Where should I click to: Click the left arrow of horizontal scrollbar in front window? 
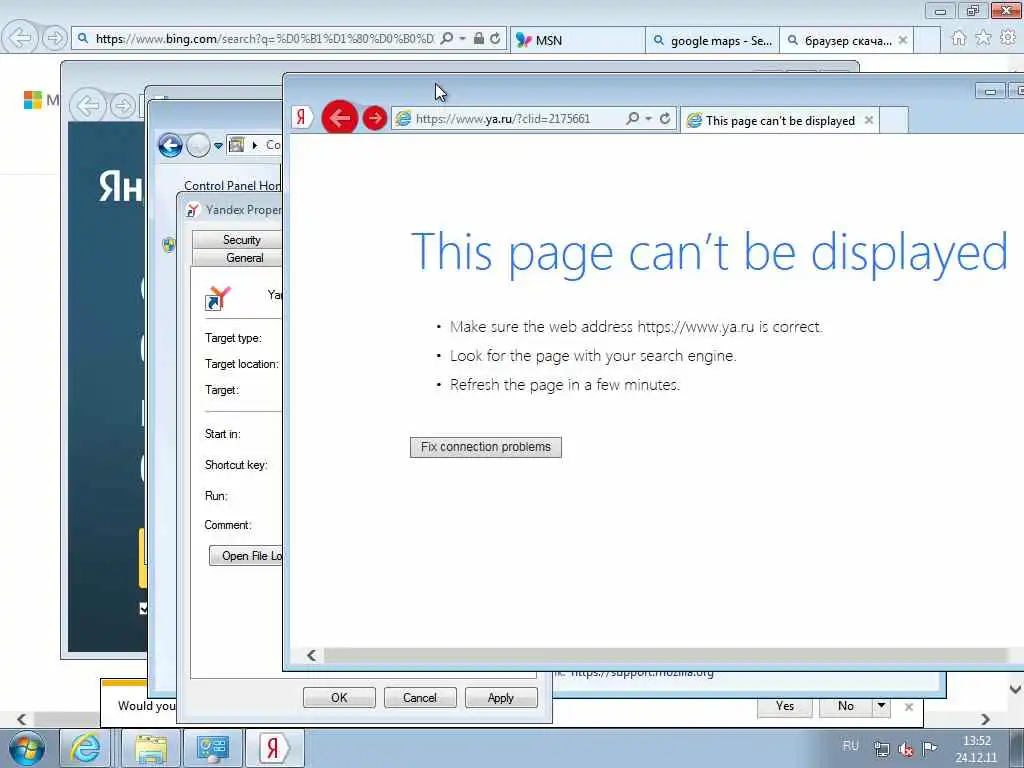click(x=311, y=655)
